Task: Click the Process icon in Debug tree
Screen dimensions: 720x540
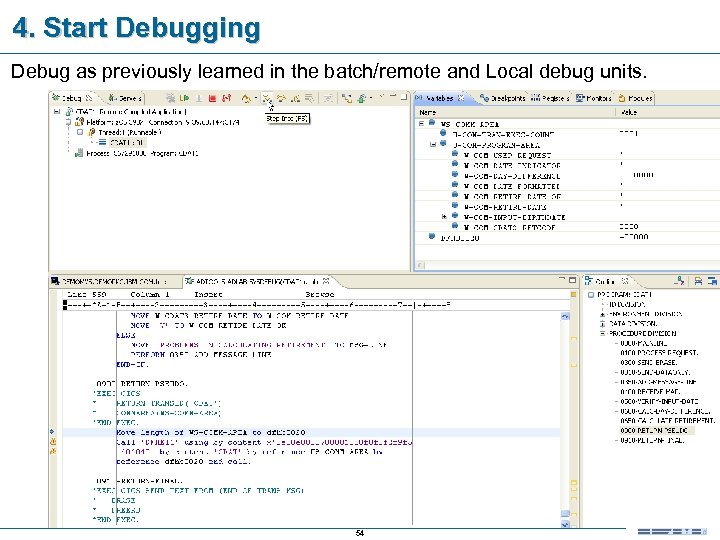Action: click(79, 153)
